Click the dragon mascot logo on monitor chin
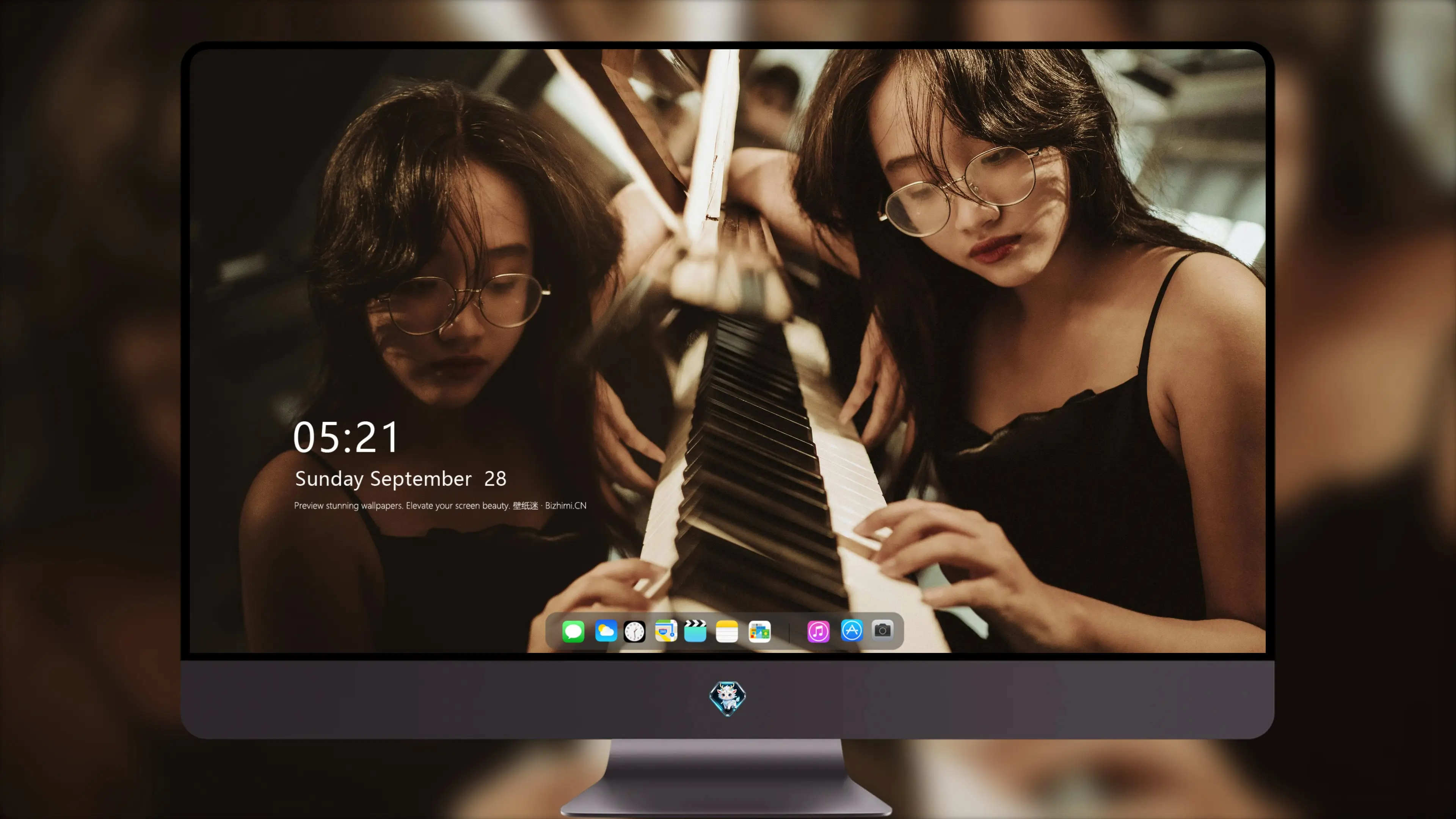Screen dimensions: 1456x819 pyautogui.click(x=728, y=698)
